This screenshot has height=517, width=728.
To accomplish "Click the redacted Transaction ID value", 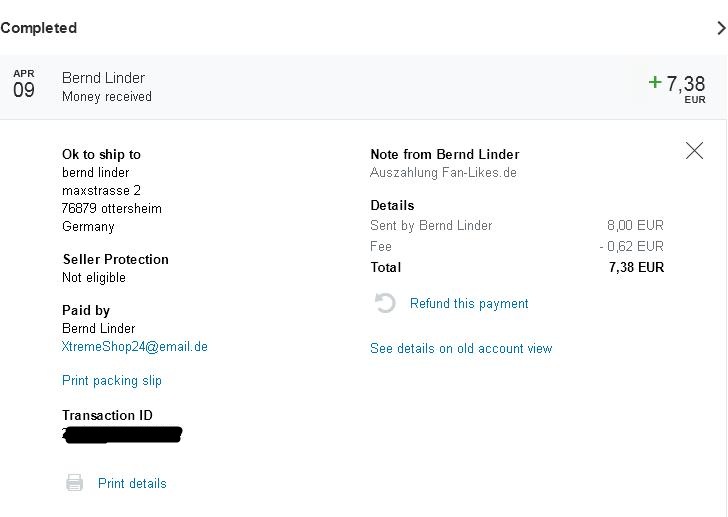I will (122, 435).
